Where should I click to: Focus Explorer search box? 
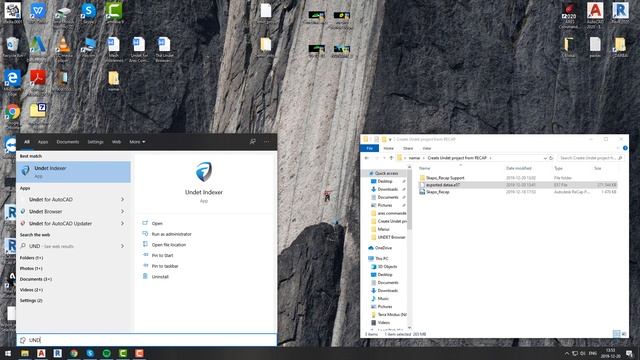click(590, 158)
